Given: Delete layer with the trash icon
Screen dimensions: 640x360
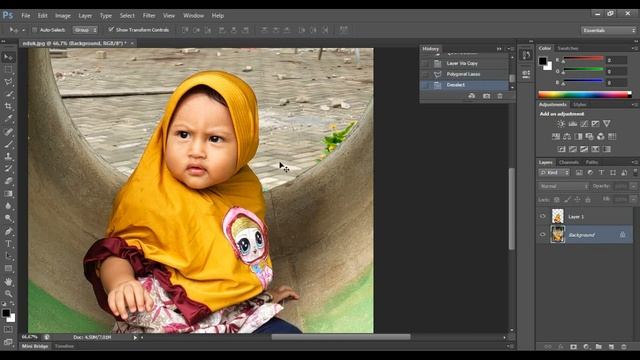Looking at the screenshot, I should coord(624,347).
